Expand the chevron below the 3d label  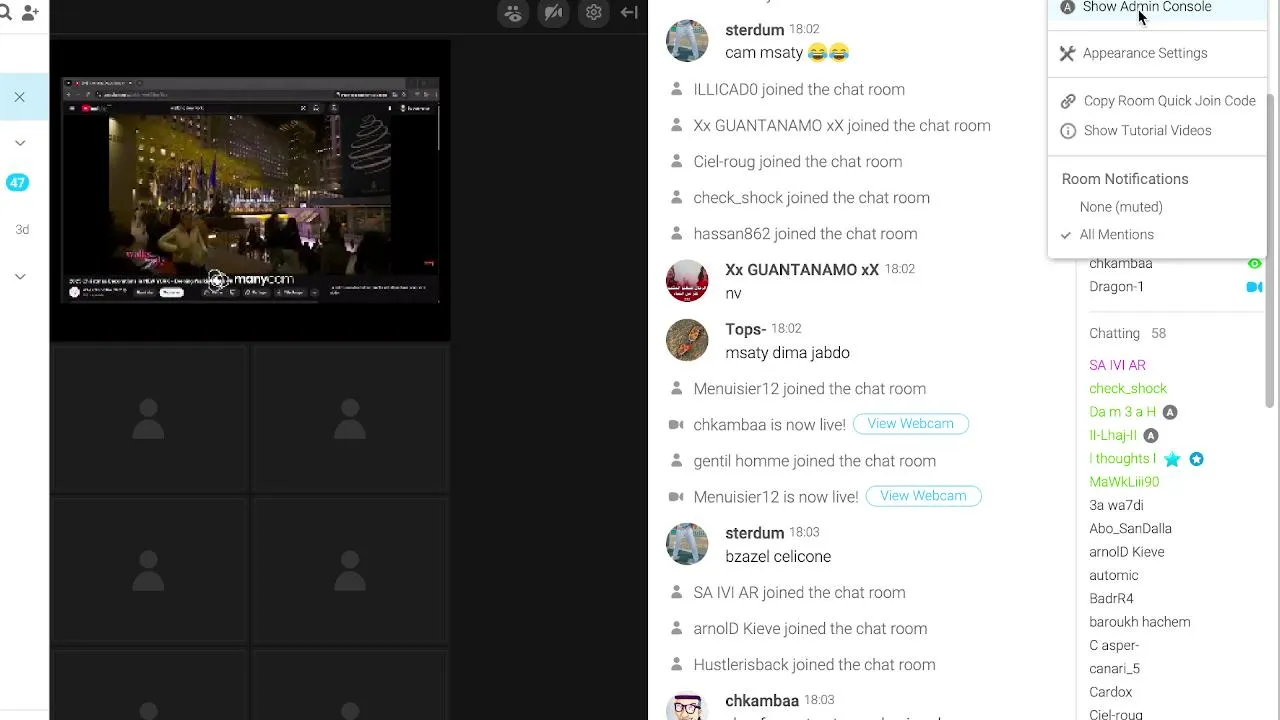click(x=20, y=276)
